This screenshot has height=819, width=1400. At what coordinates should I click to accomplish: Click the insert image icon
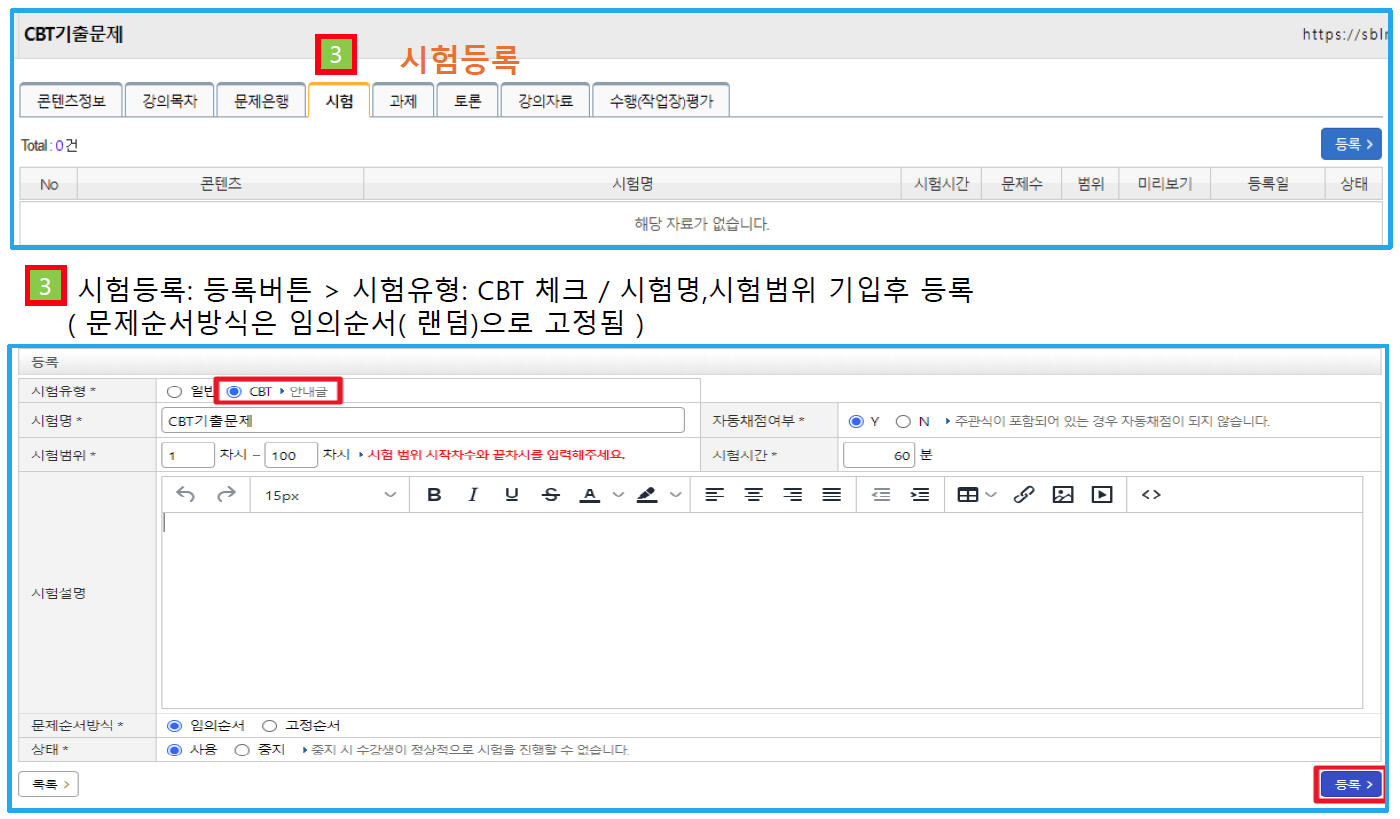tap(1063, 495)
